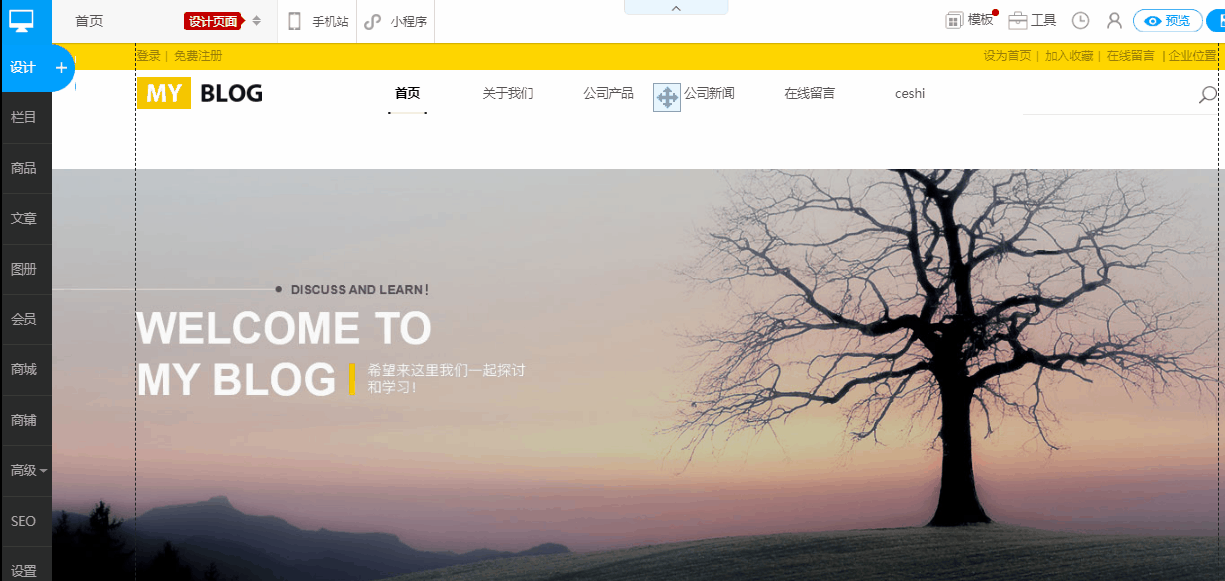Open the 首页 page selector dropdown
1225x581 pixels.
[257, 21]
